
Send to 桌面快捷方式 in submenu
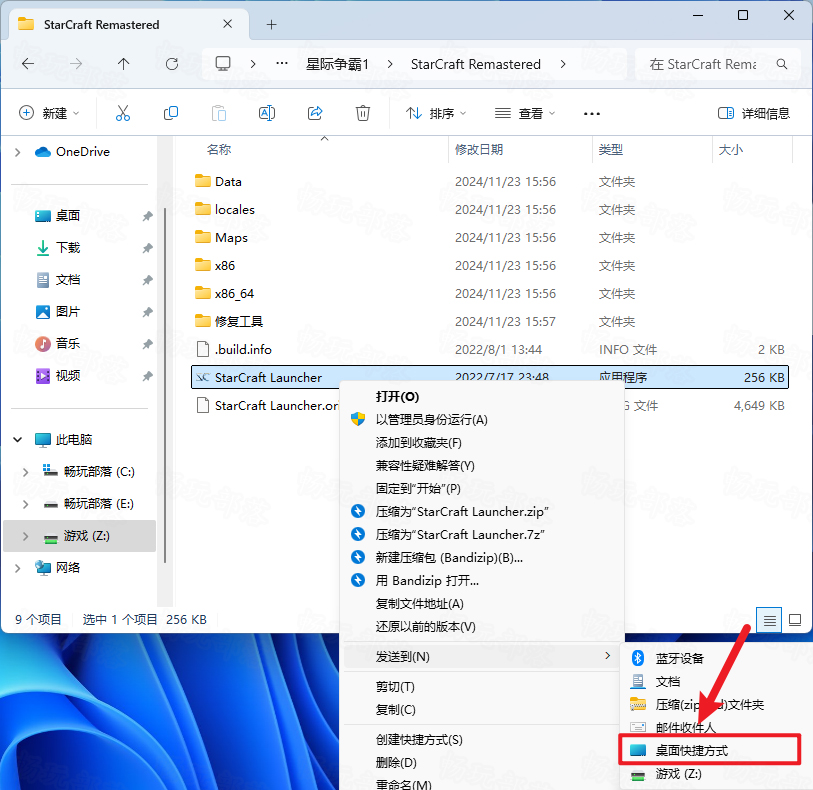710,751
